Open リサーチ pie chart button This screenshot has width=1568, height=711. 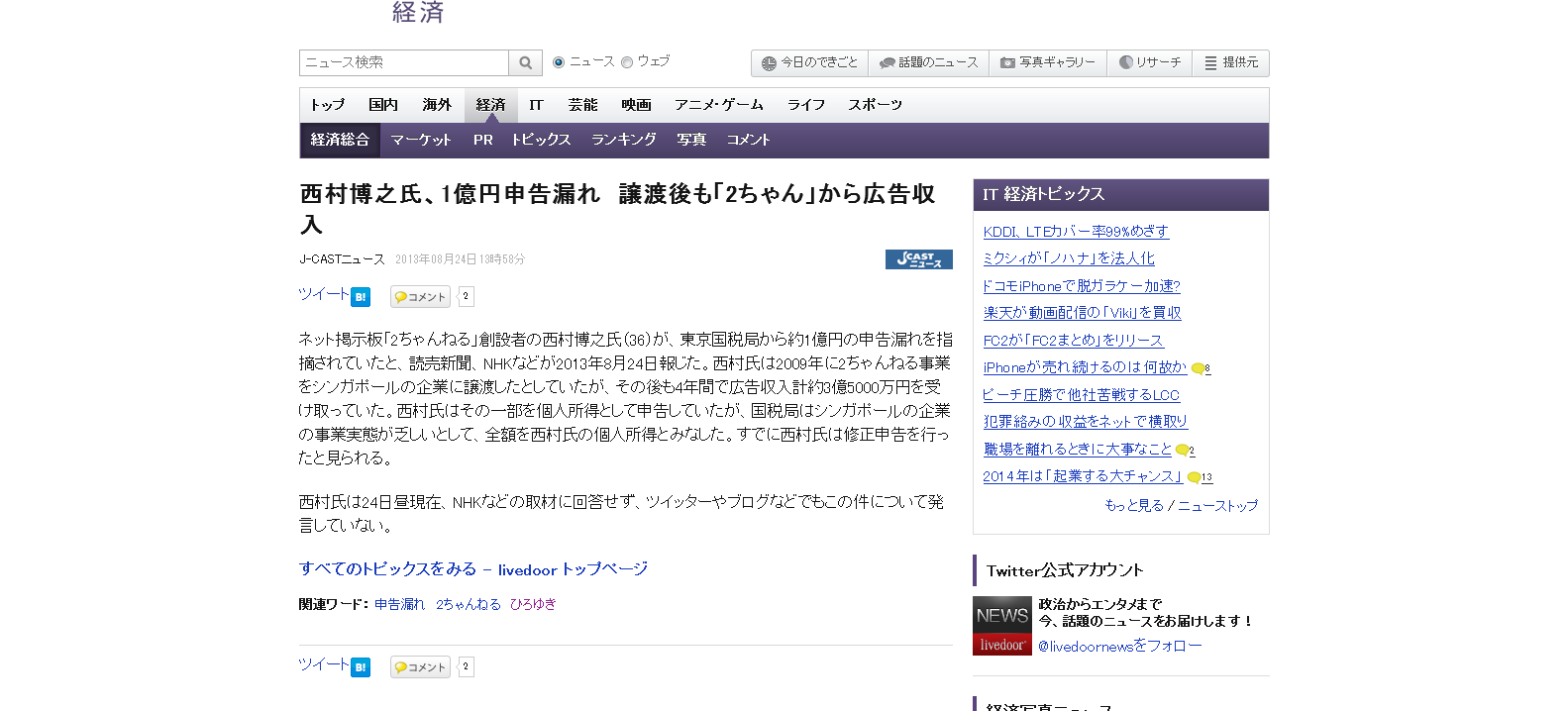click(1149, 62)
